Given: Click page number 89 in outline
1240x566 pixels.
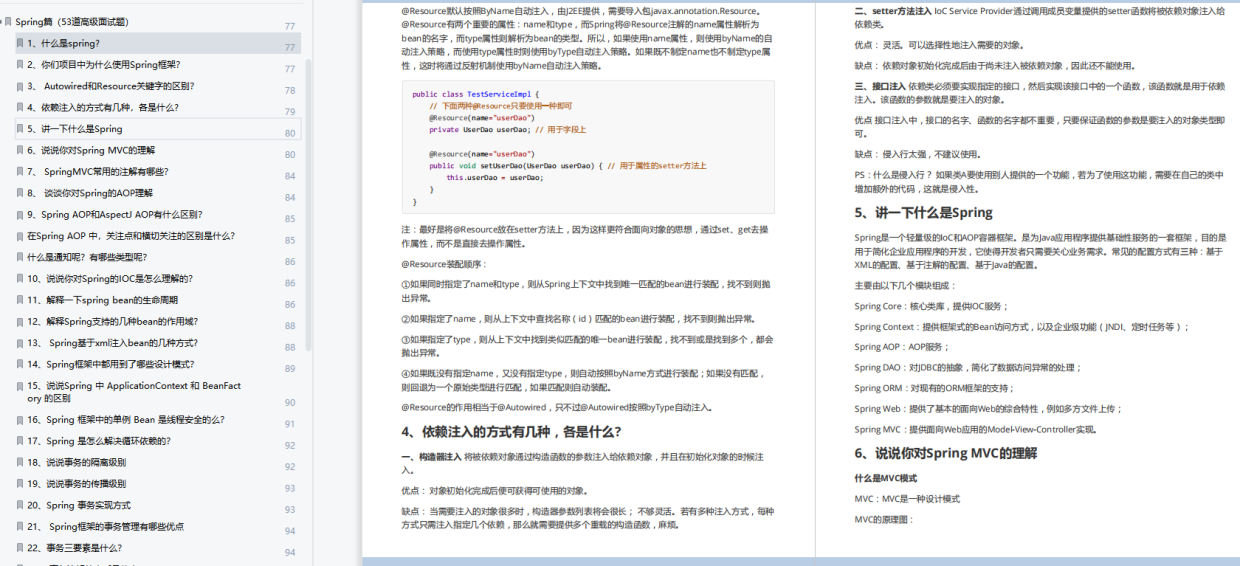Looking at the screenshot, I should coord(290,369).
